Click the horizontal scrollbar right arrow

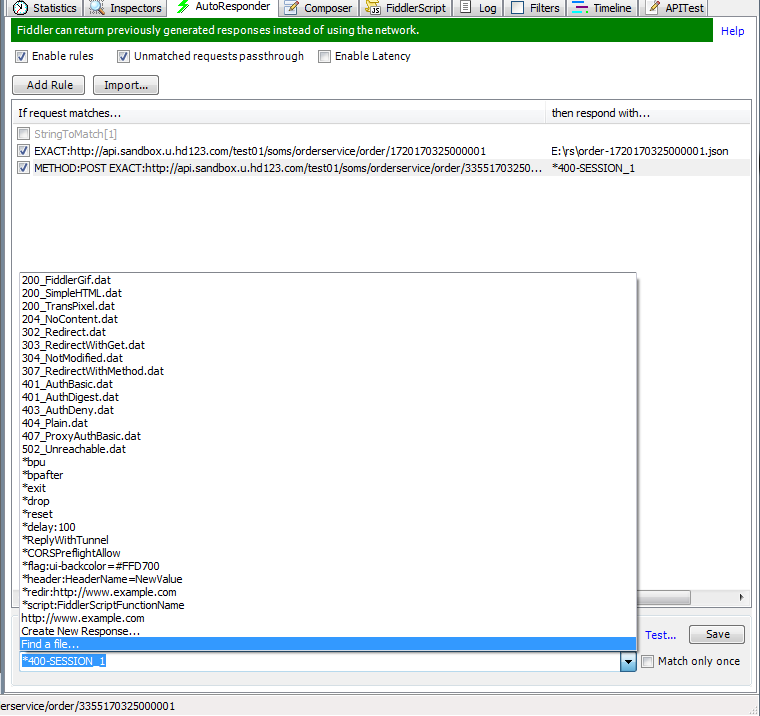(x=742, y=597)
